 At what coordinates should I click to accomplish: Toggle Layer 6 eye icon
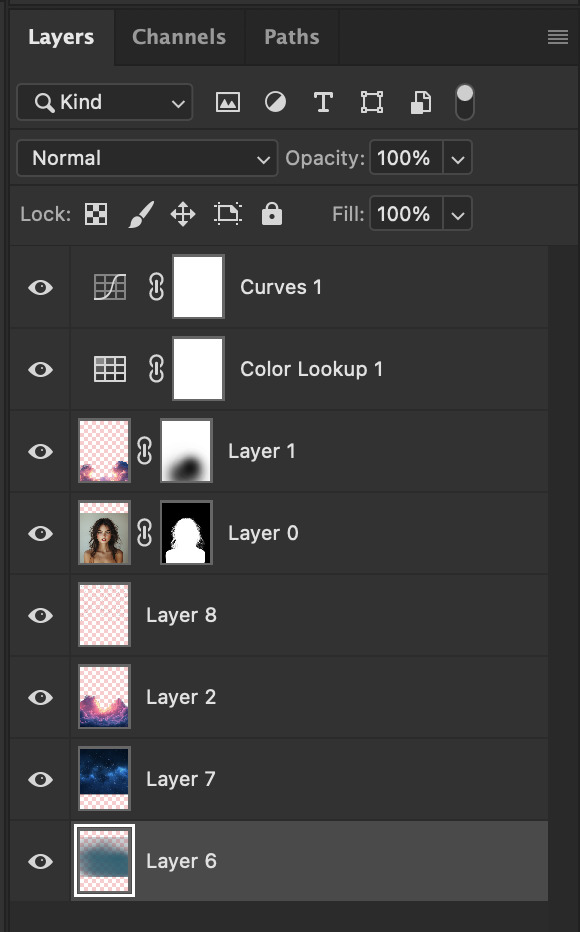40,862
